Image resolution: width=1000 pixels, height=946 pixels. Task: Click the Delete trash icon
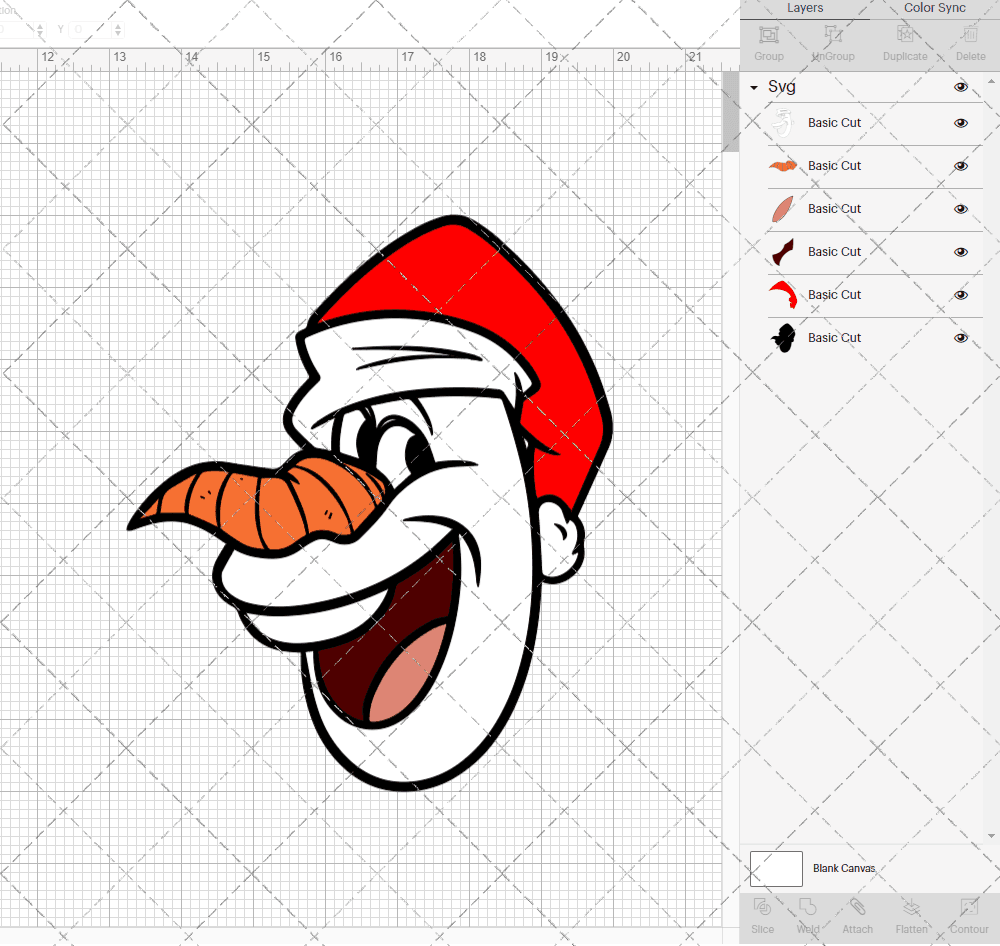[x=970, y=35]
